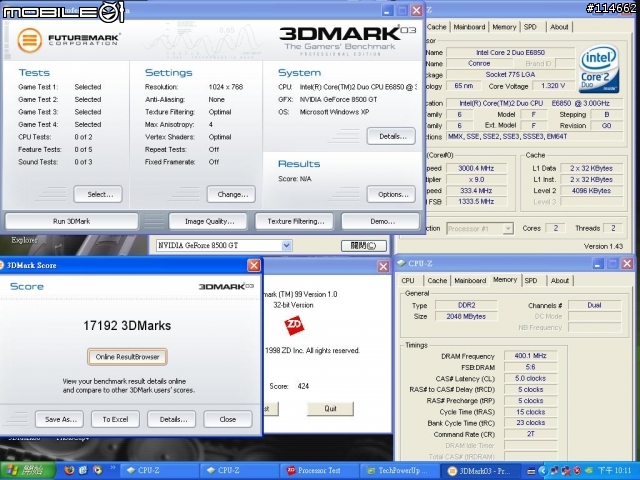Screen dimensions: 640x480
Task: Click the CPU-Z title bar icon of lower window
Action: [x=402, y=264]
